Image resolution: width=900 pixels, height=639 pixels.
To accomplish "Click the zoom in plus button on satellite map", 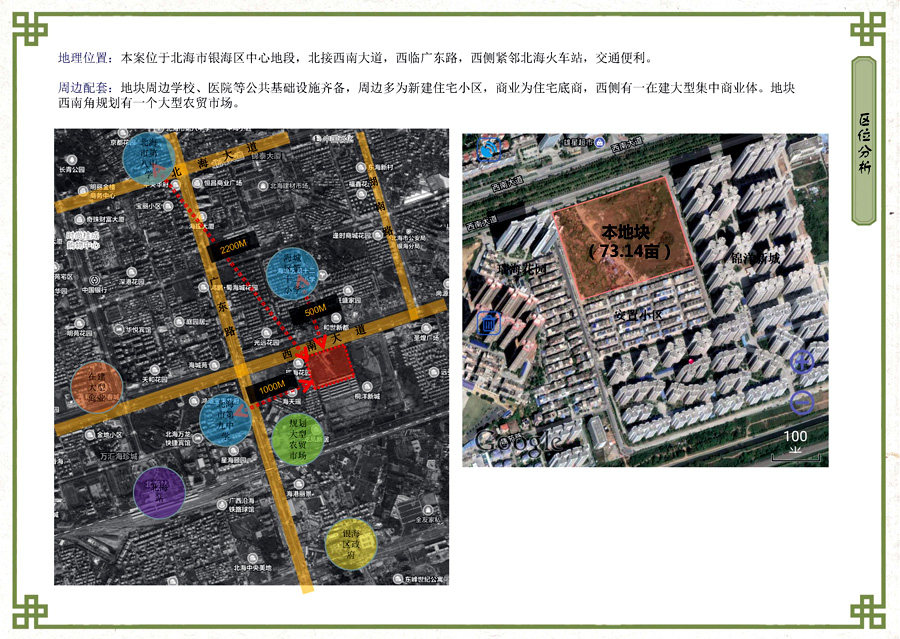I will (802, 362).
